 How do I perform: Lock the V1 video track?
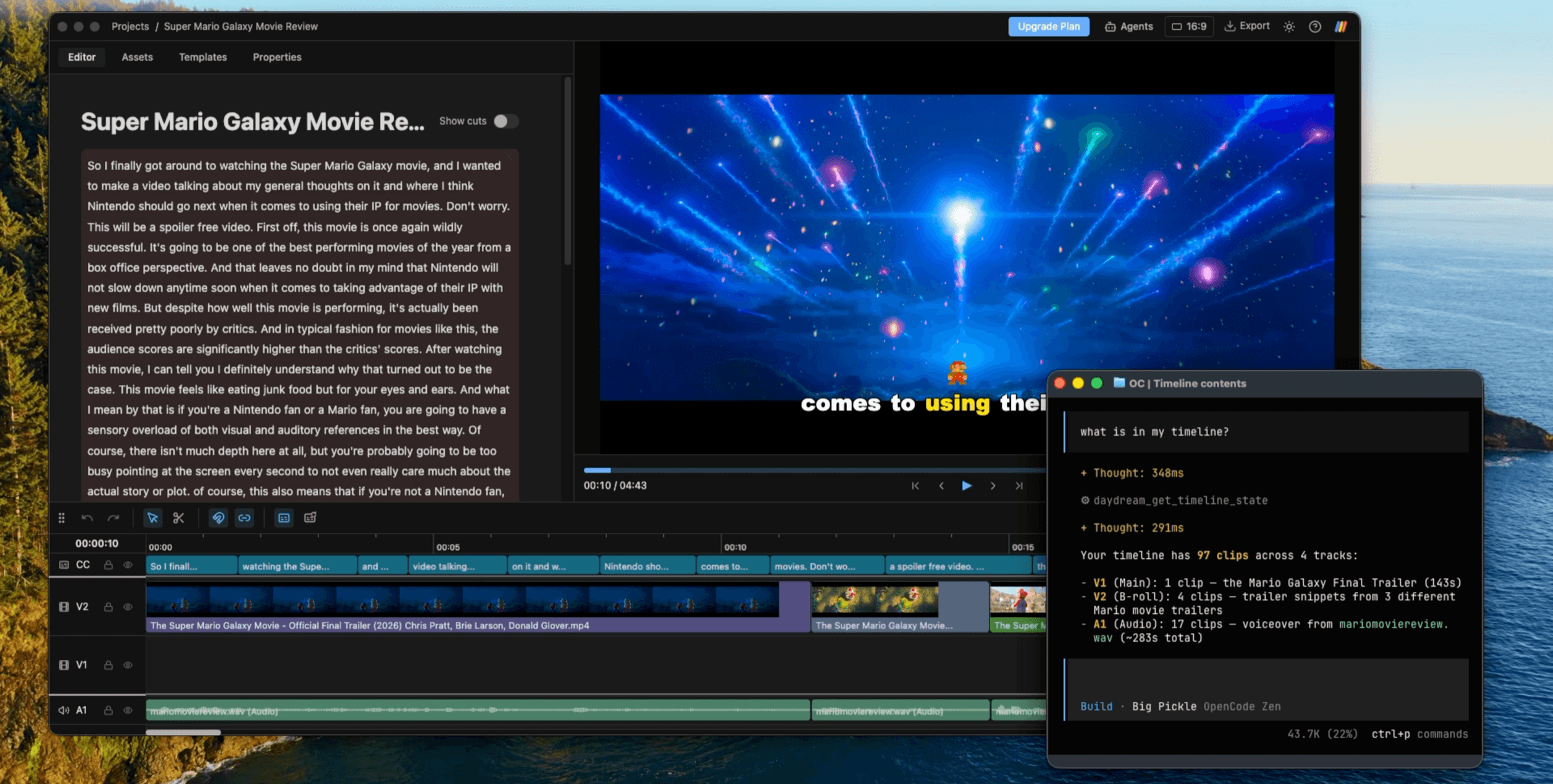pos(109,666)
